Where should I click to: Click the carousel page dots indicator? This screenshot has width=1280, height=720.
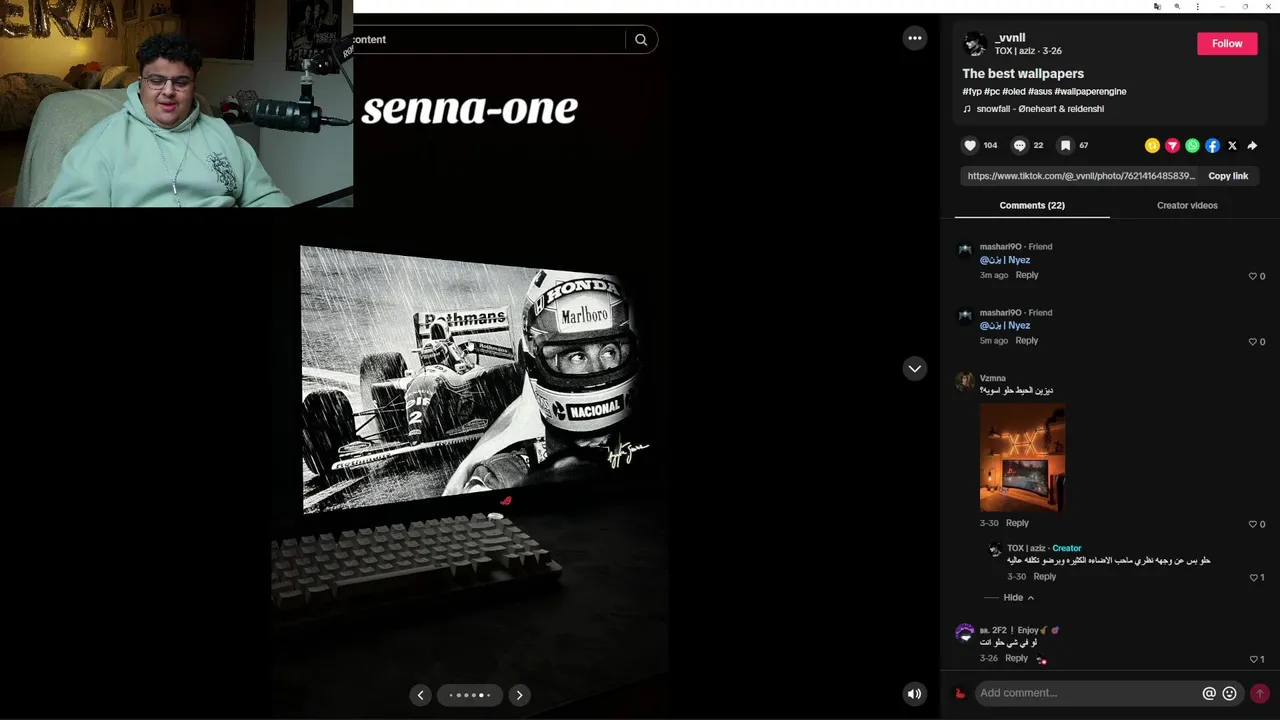(469, 695)
